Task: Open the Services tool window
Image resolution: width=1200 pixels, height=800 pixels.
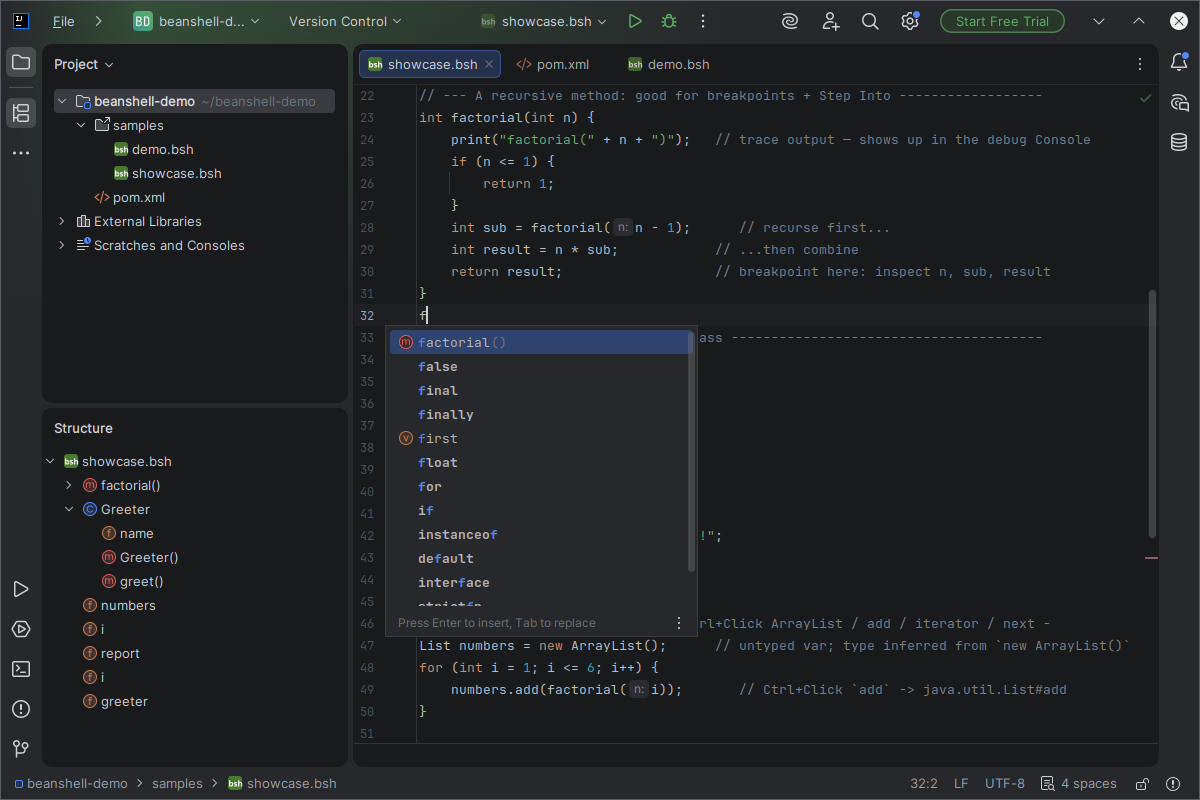Action: [x=20, y=629]
